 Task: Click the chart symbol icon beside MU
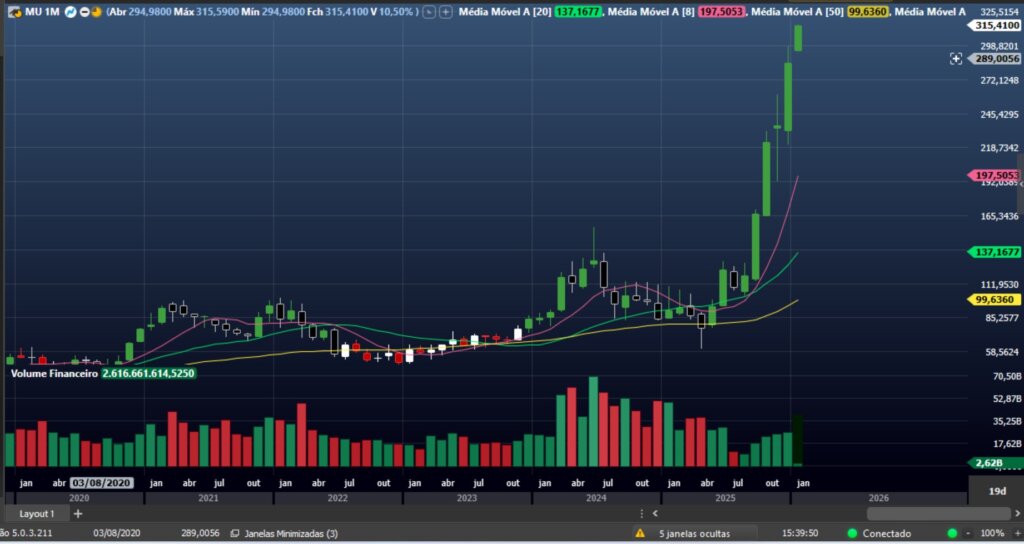pos(14,12)
